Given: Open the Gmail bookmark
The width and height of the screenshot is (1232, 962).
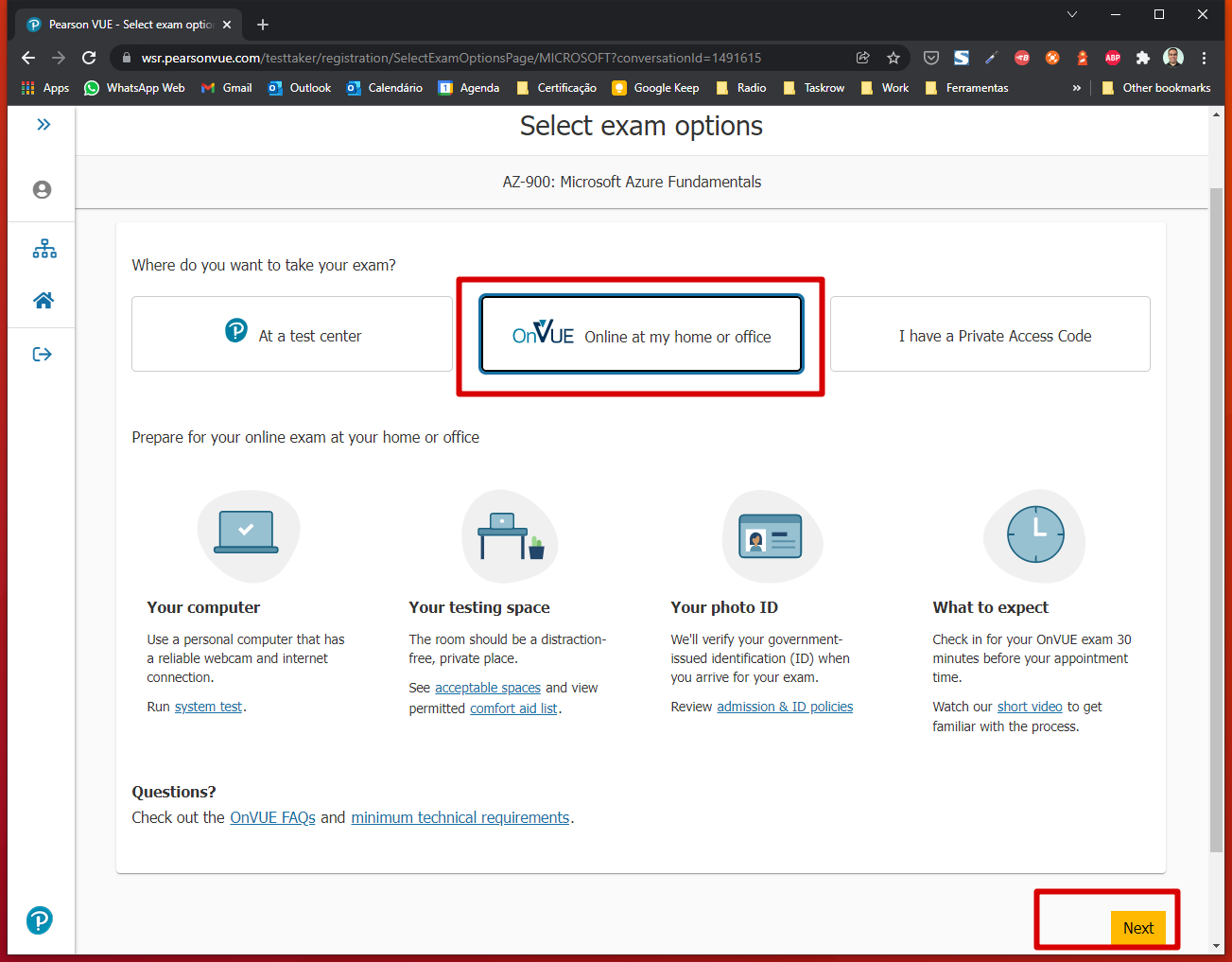Looking at the screenshot, I should coord(226,88).
